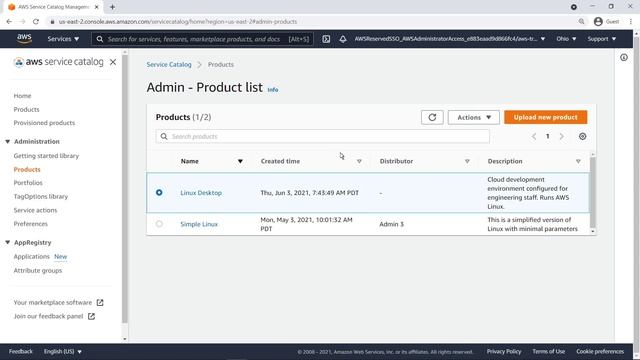
Task: Open the Terms of Use link
Action: click(x=549, y=351)
